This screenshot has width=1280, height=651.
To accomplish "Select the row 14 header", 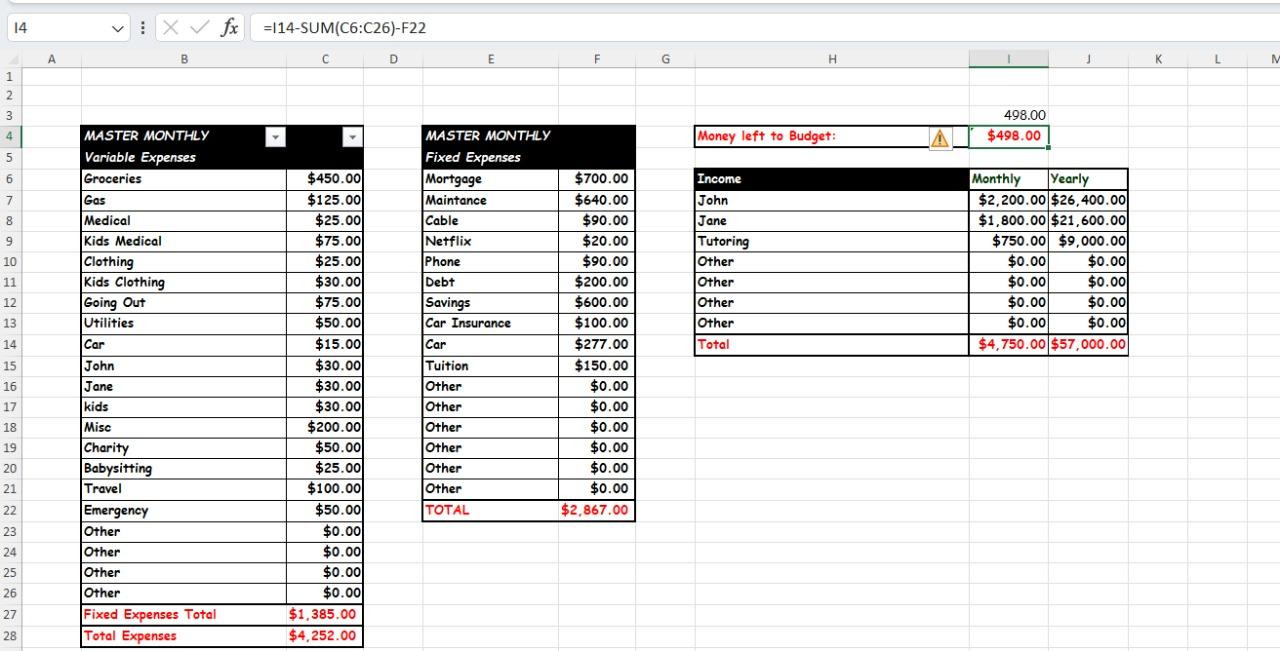I will pyautogui.click(x=9, y=345).
